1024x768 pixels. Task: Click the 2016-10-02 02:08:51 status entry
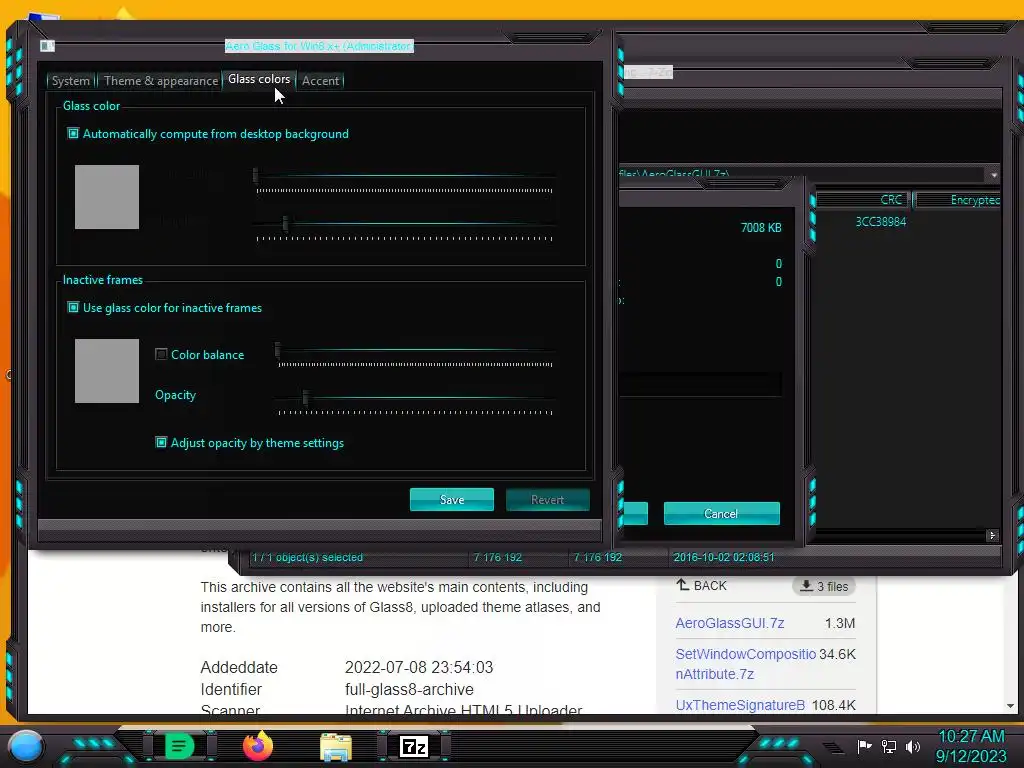(x=724, y=557)
